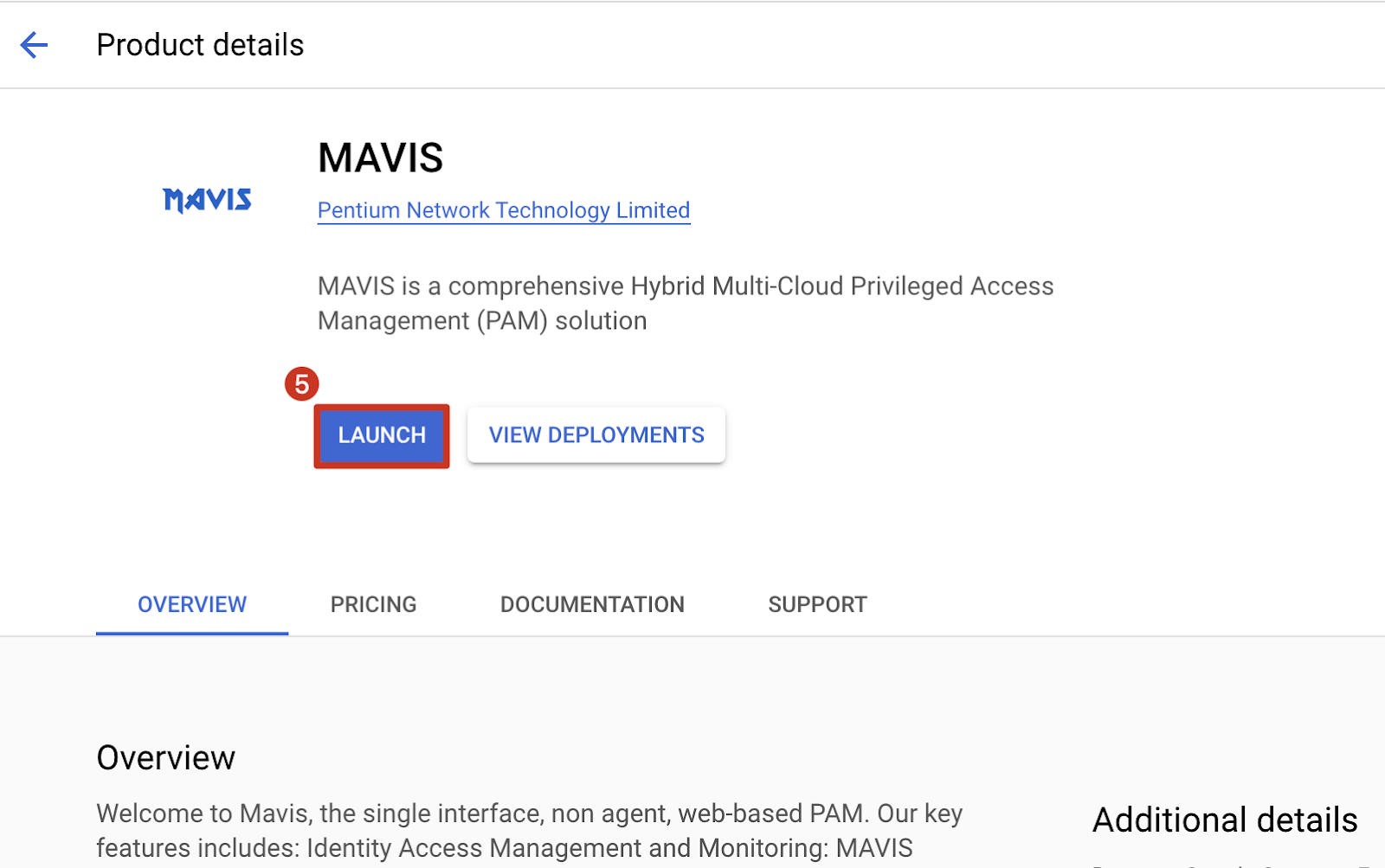Viewport: 1385px width, 868px height.
Task: Click the Additional details heading
Action: 1224,820
